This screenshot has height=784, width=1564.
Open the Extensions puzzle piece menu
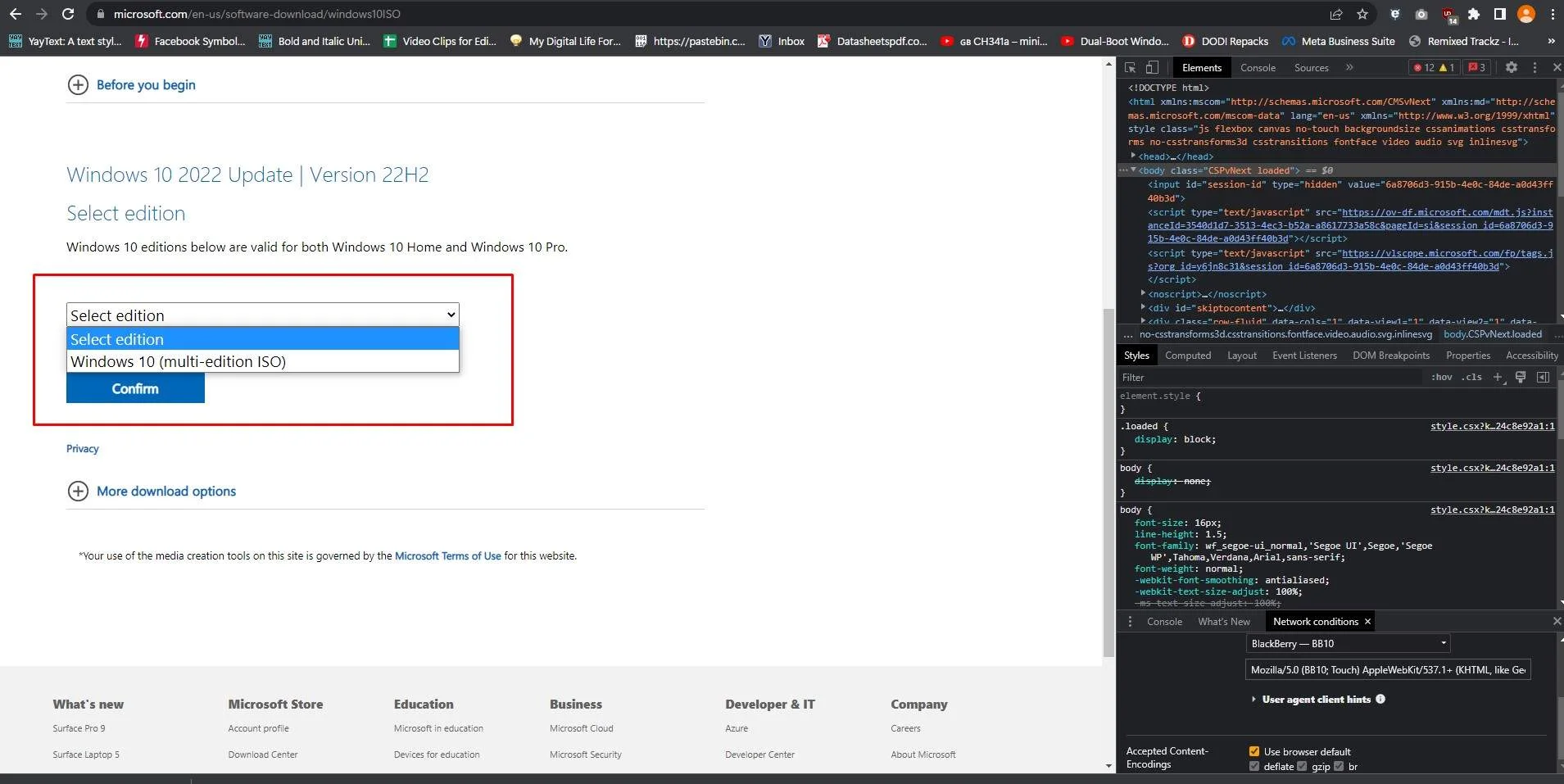tap(1474, 14)
